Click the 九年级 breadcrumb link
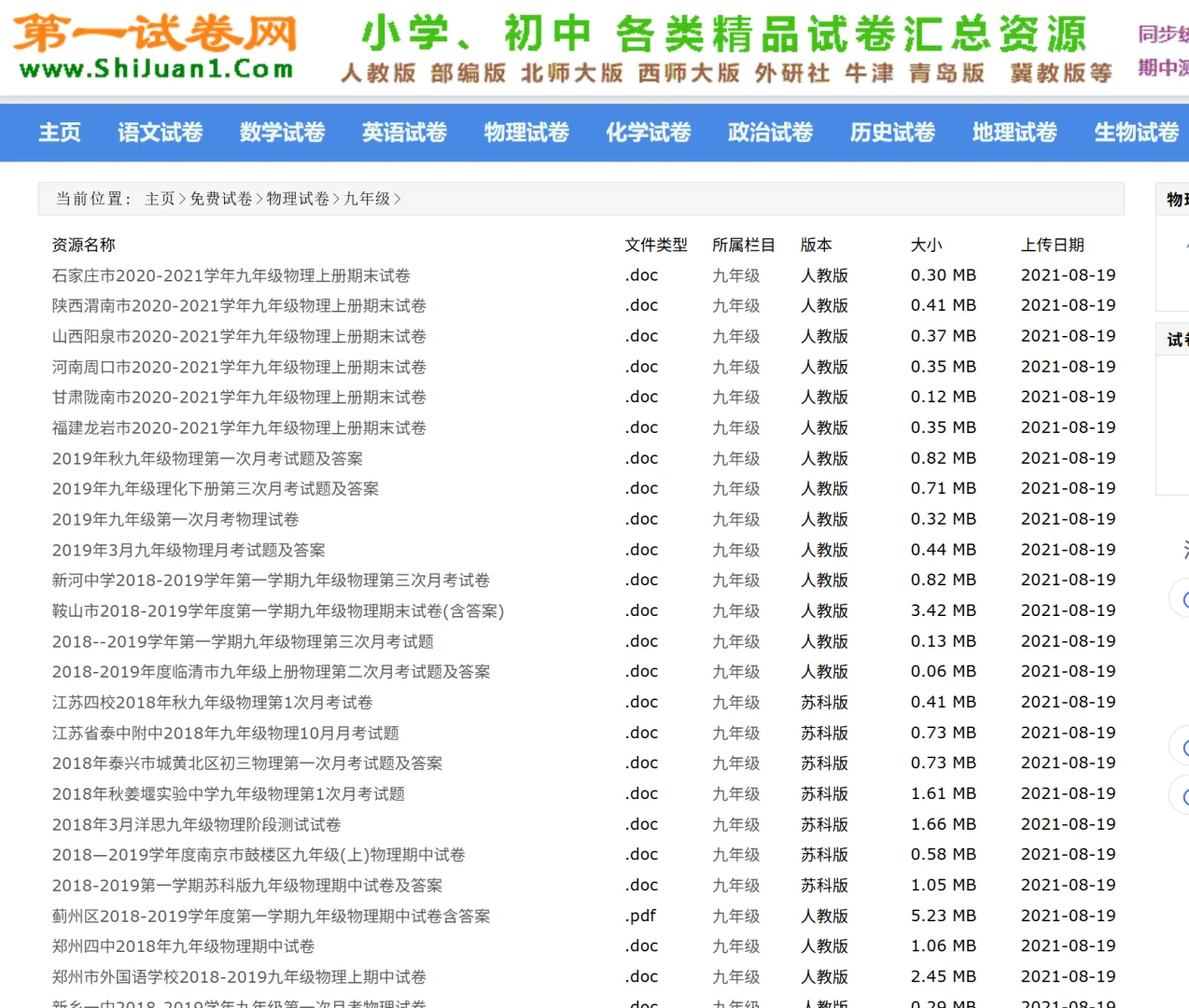The height and width of the screenshot is (1008, 1189). coord(368,199)
